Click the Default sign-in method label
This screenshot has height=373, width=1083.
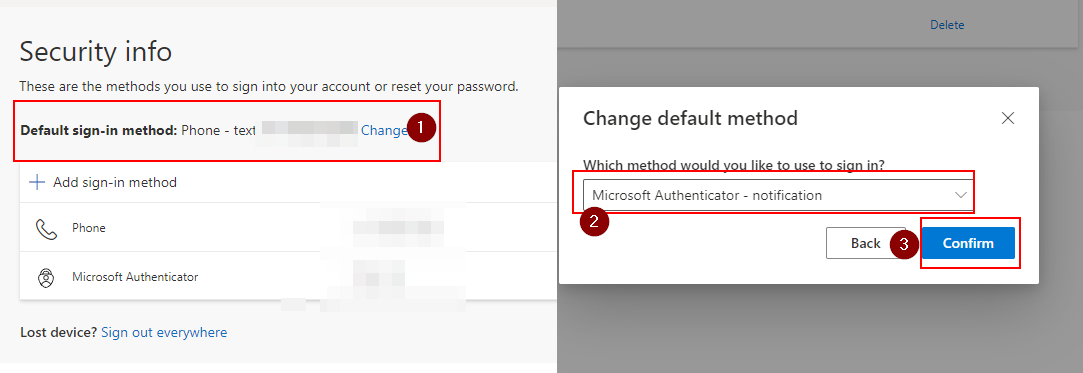point(99,130)
